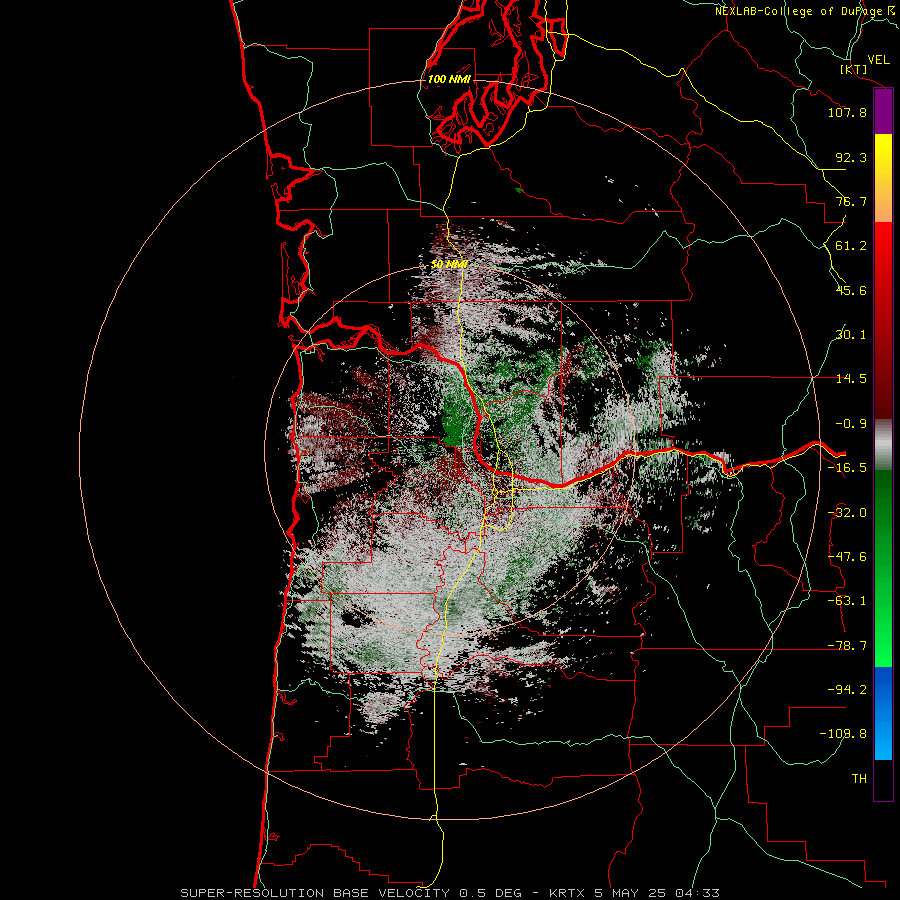Click the -94.2 velocity scale value

847,690
